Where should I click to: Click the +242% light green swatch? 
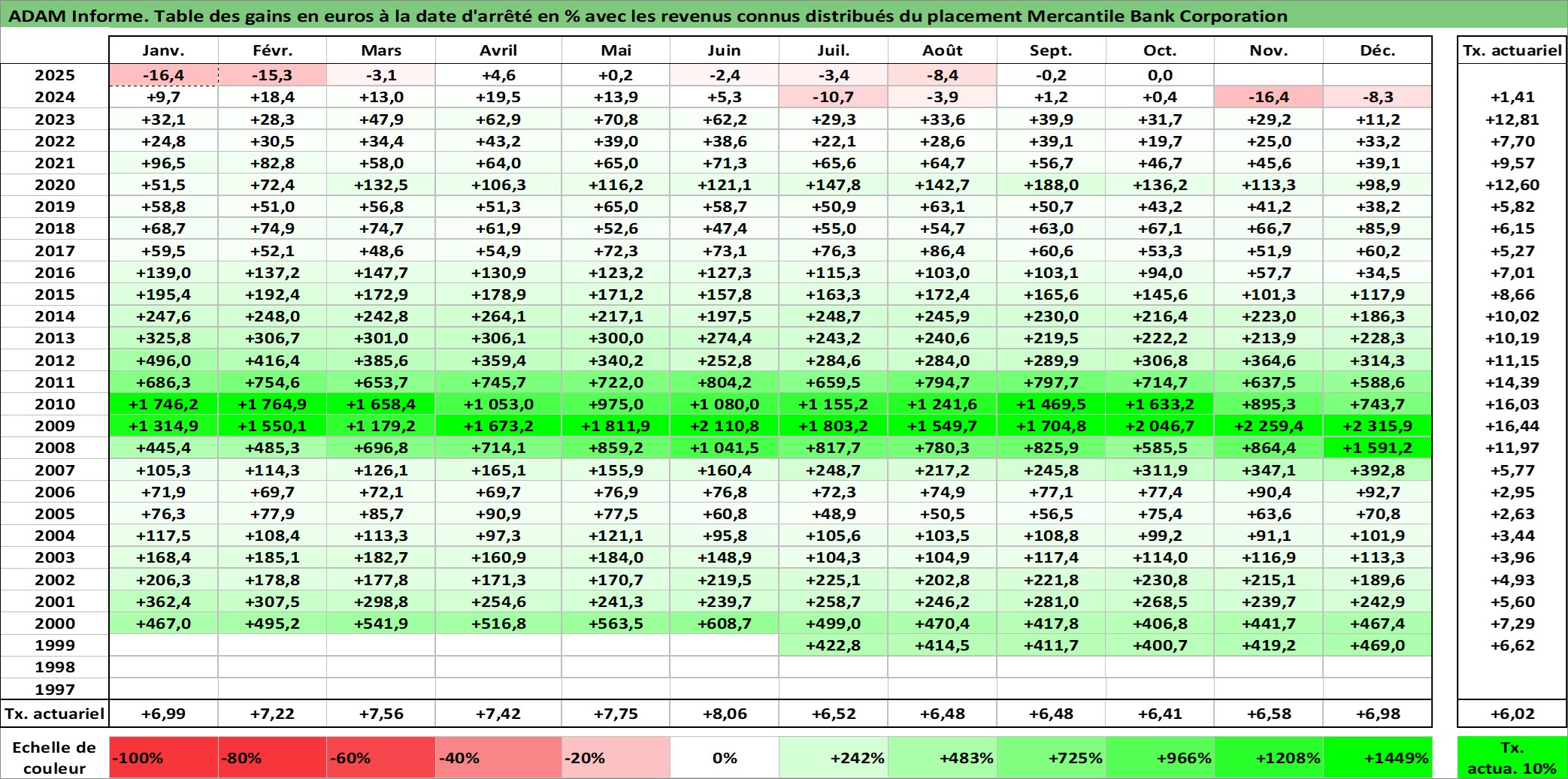tap(834, 757)
